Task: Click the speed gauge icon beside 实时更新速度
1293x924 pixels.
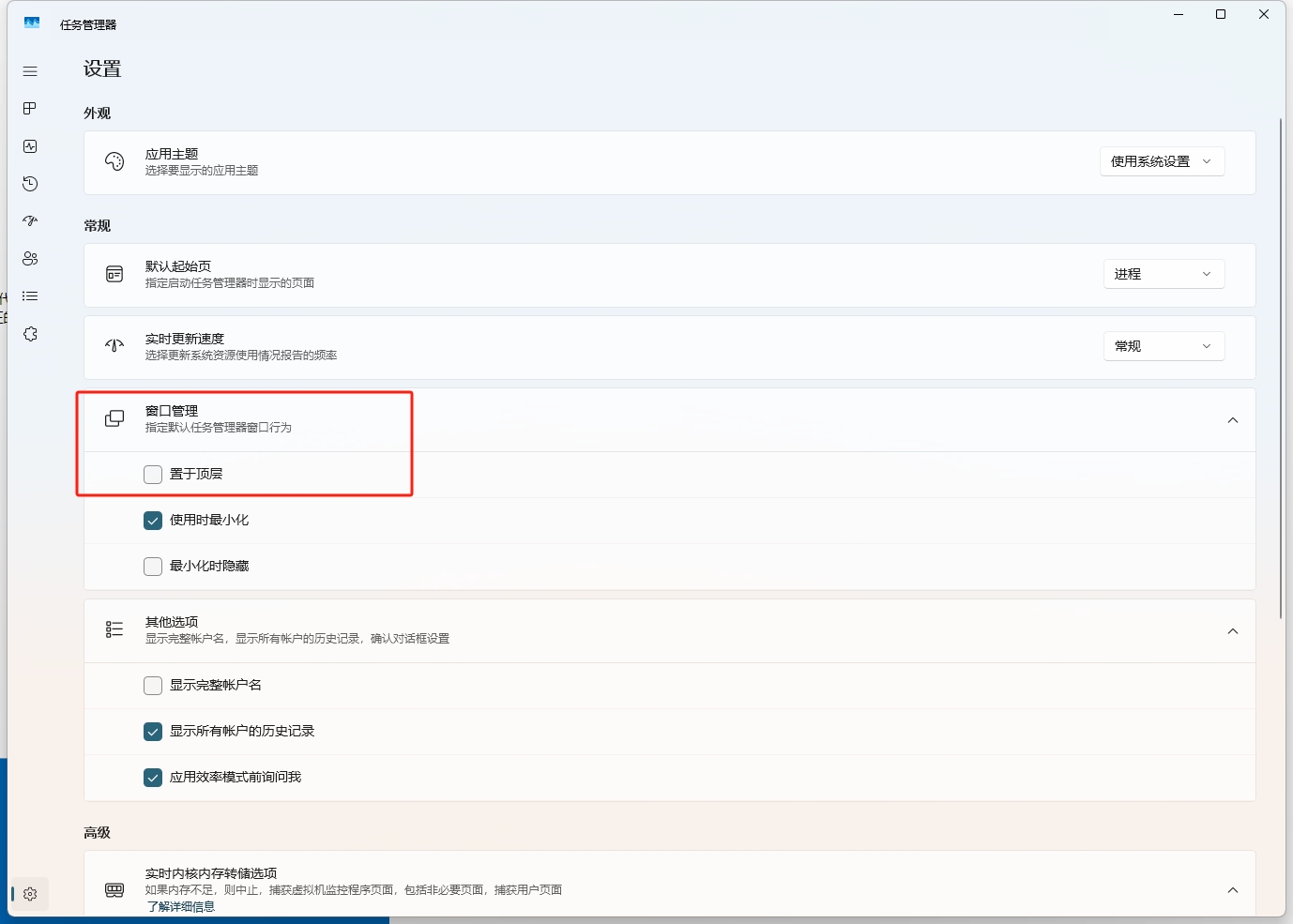Action: tap(114, 346)
